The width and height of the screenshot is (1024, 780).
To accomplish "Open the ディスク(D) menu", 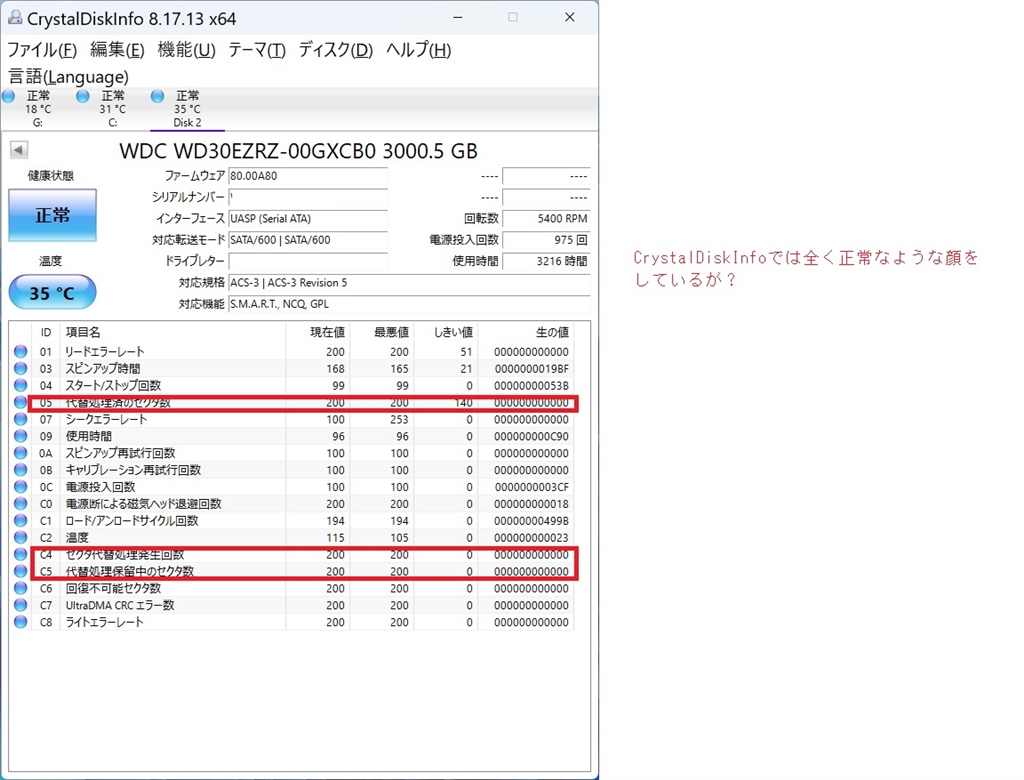I will [x=336, y=50].
